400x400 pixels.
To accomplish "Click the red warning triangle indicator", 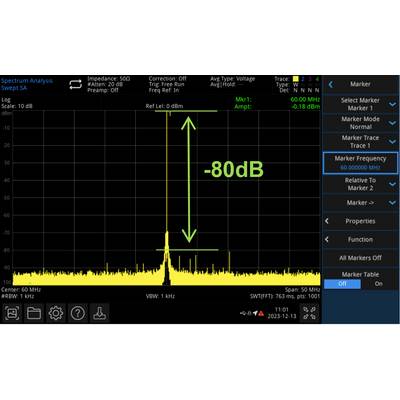I will point(261,313).
